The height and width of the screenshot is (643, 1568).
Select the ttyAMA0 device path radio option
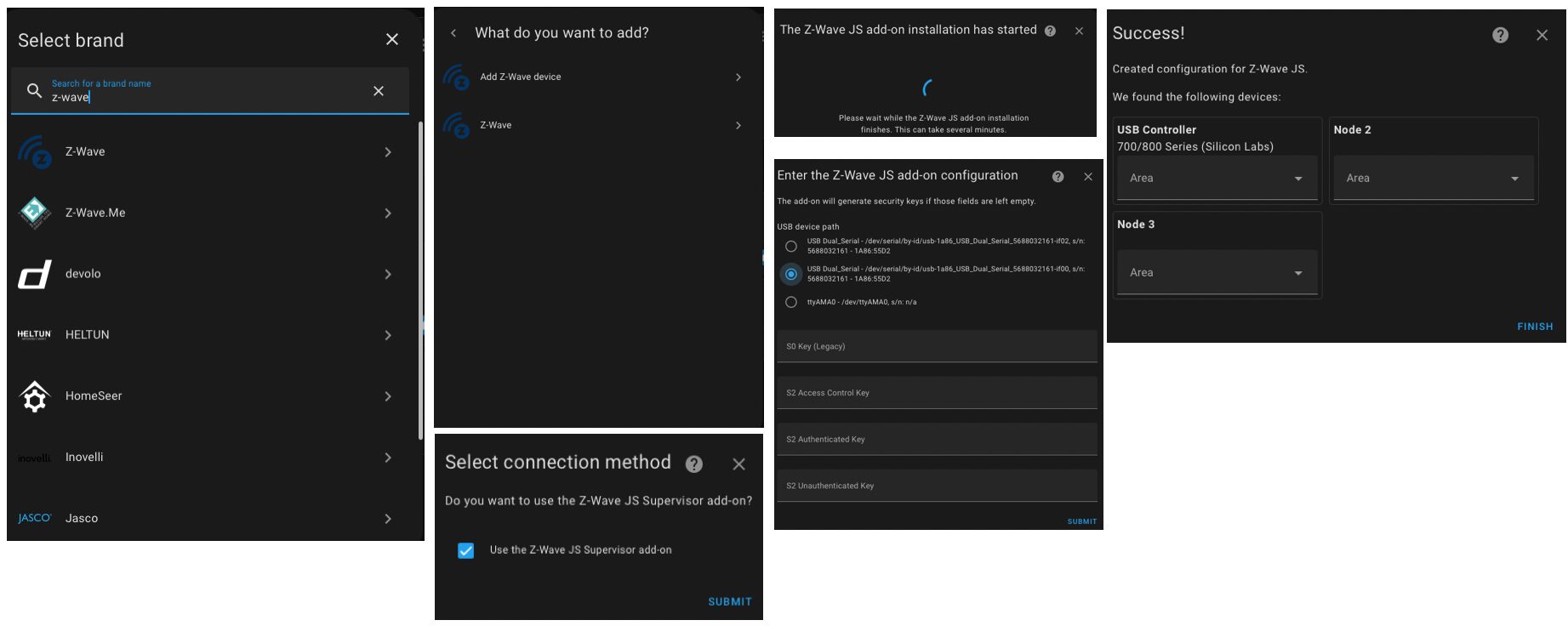[791, 303]
